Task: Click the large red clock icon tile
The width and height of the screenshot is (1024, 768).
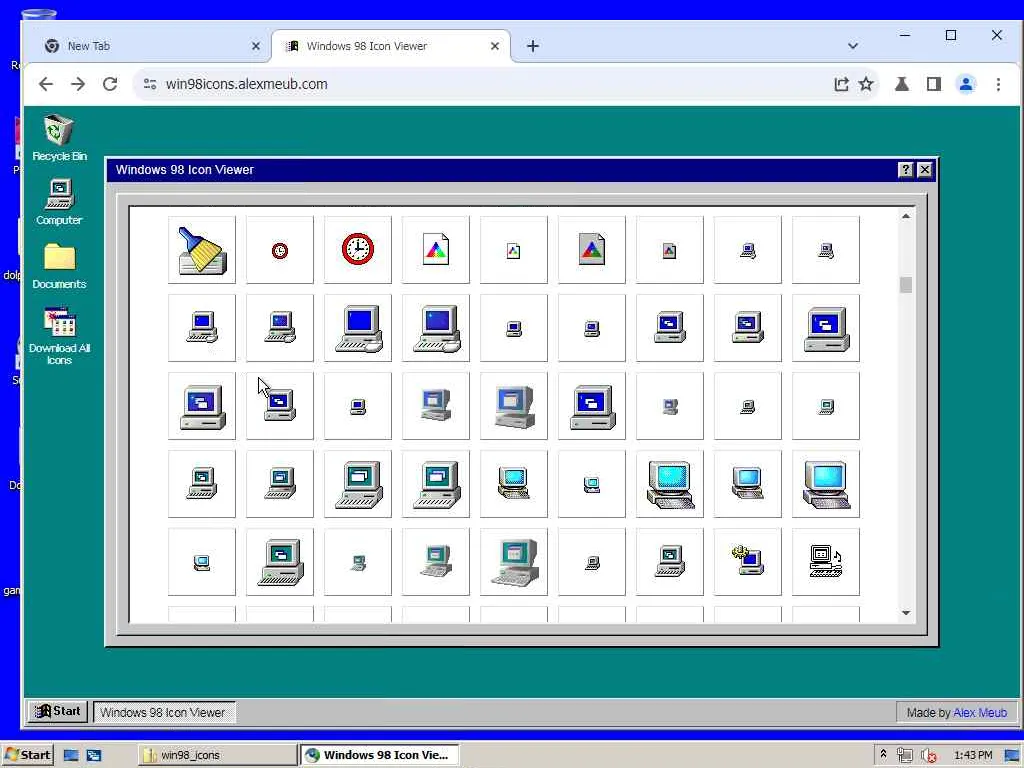Action: [x=358, y=250]
